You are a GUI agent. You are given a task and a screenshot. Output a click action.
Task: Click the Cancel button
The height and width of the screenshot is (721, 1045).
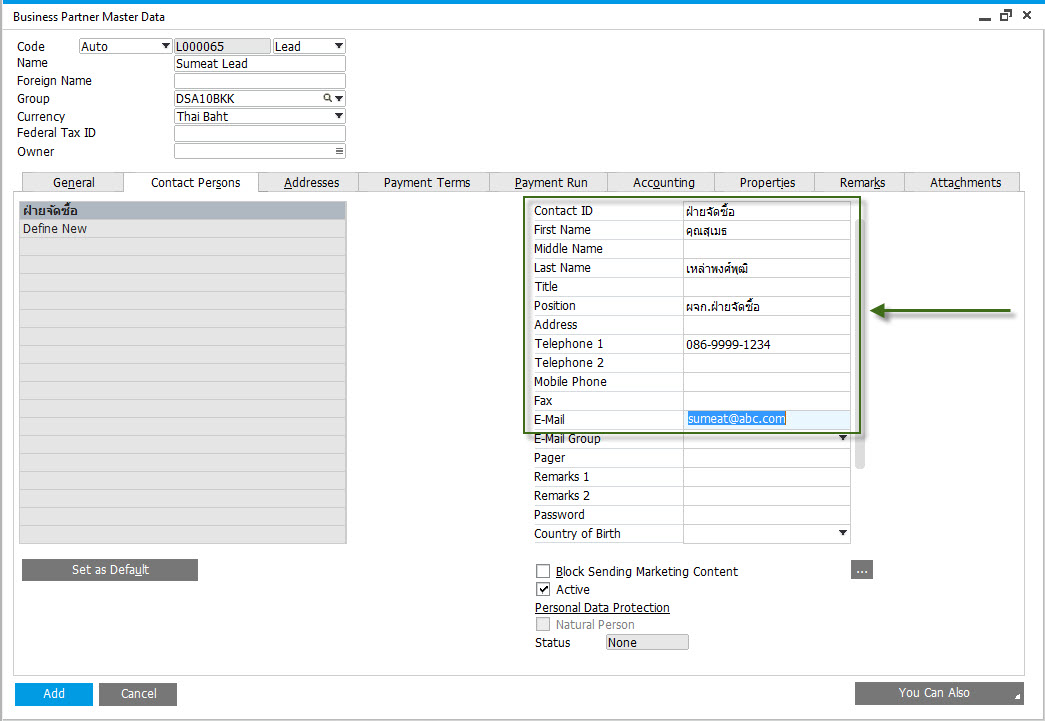(x=139, y=694)
